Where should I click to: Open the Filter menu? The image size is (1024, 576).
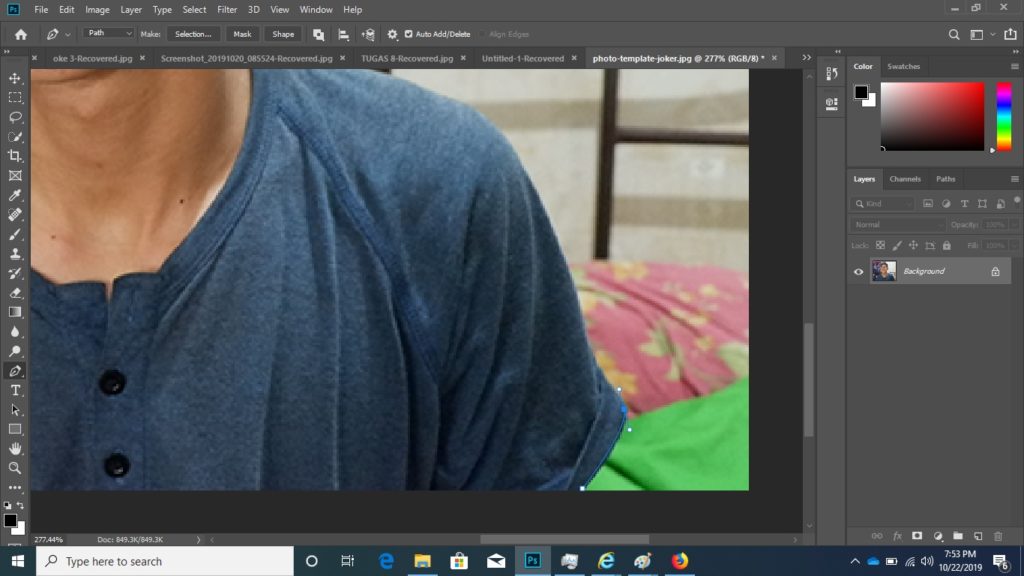point(227,10)
